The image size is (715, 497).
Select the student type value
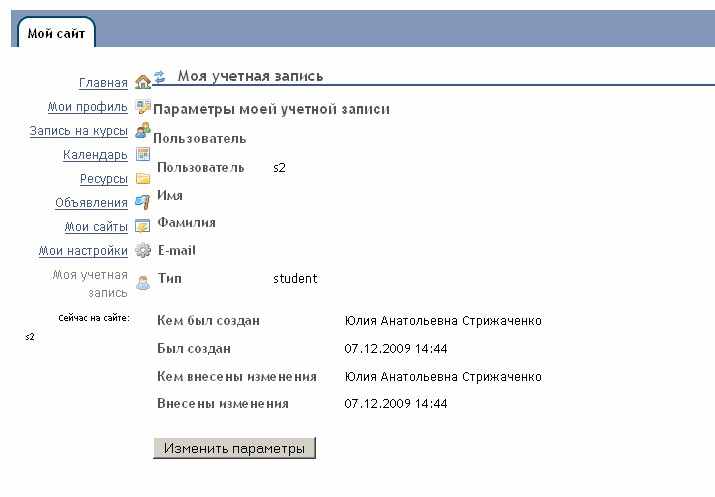point(295,279)
